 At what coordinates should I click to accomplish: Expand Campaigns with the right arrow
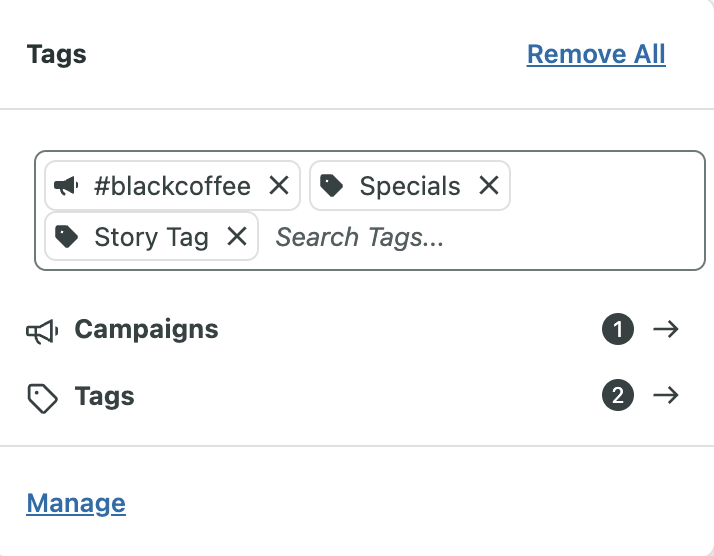click(665, 330)
